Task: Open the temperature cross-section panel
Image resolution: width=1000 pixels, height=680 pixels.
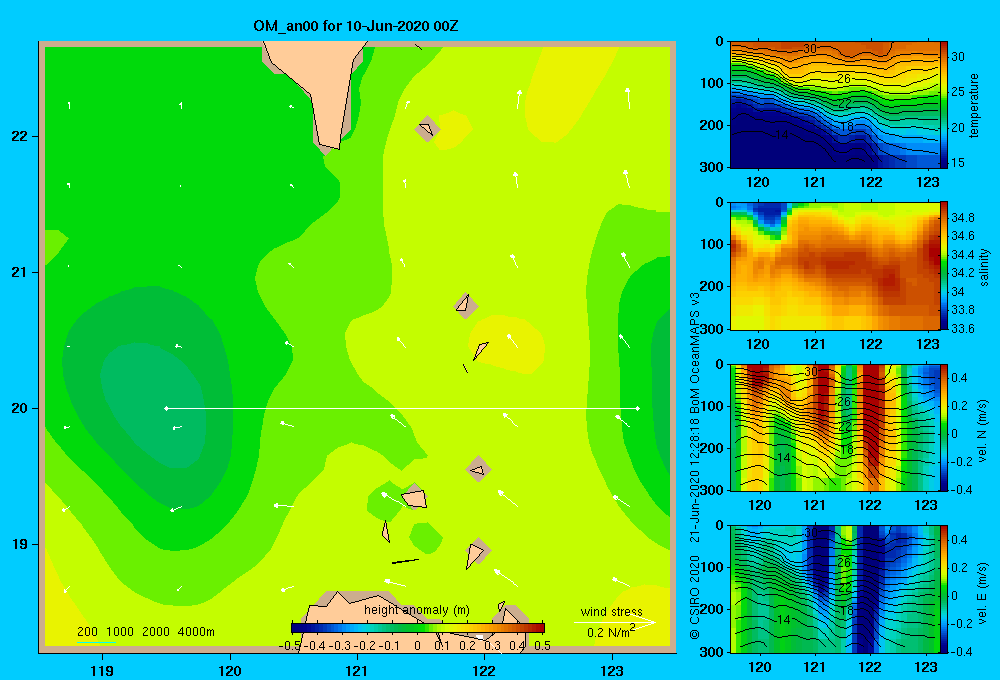Action: [x=834, y=105]
